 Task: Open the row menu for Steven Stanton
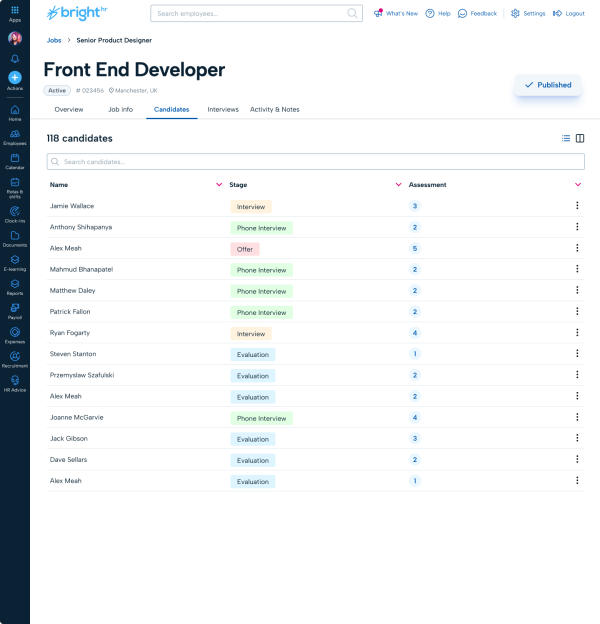(577, 353)
